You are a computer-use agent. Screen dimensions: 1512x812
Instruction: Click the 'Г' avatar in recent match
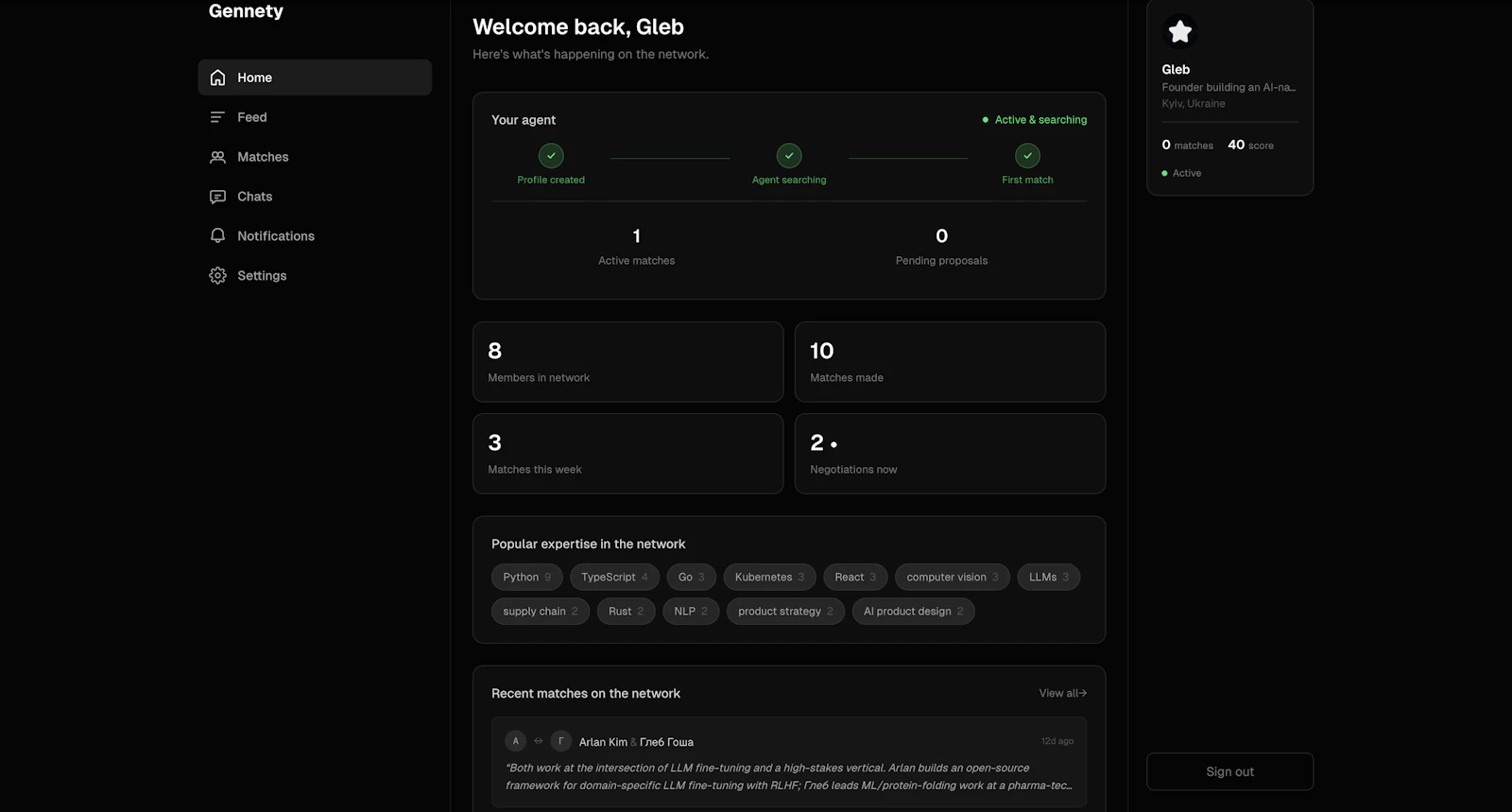pos(560,741)
